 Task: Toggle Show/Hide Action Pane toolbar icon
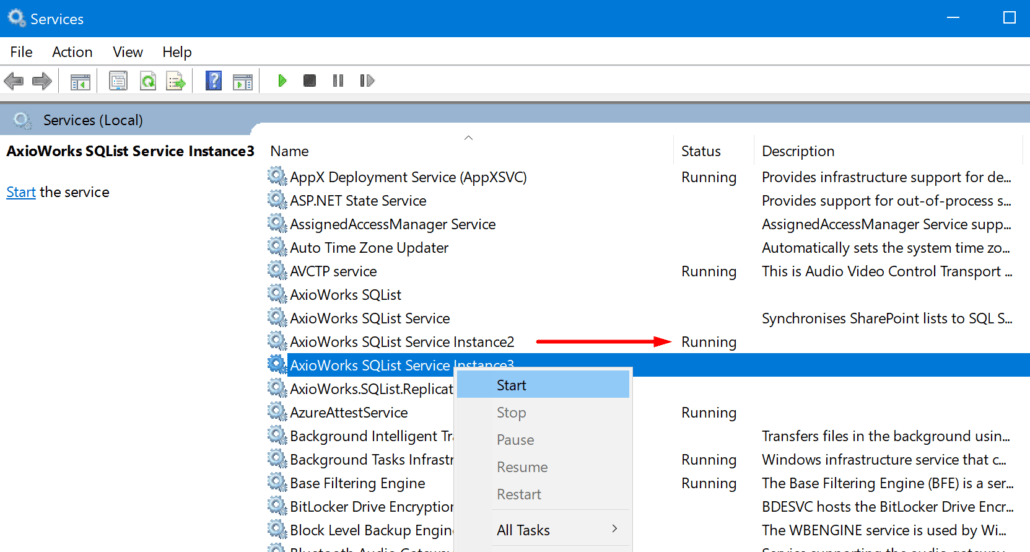pyautogui.click(x=242, y=81)
